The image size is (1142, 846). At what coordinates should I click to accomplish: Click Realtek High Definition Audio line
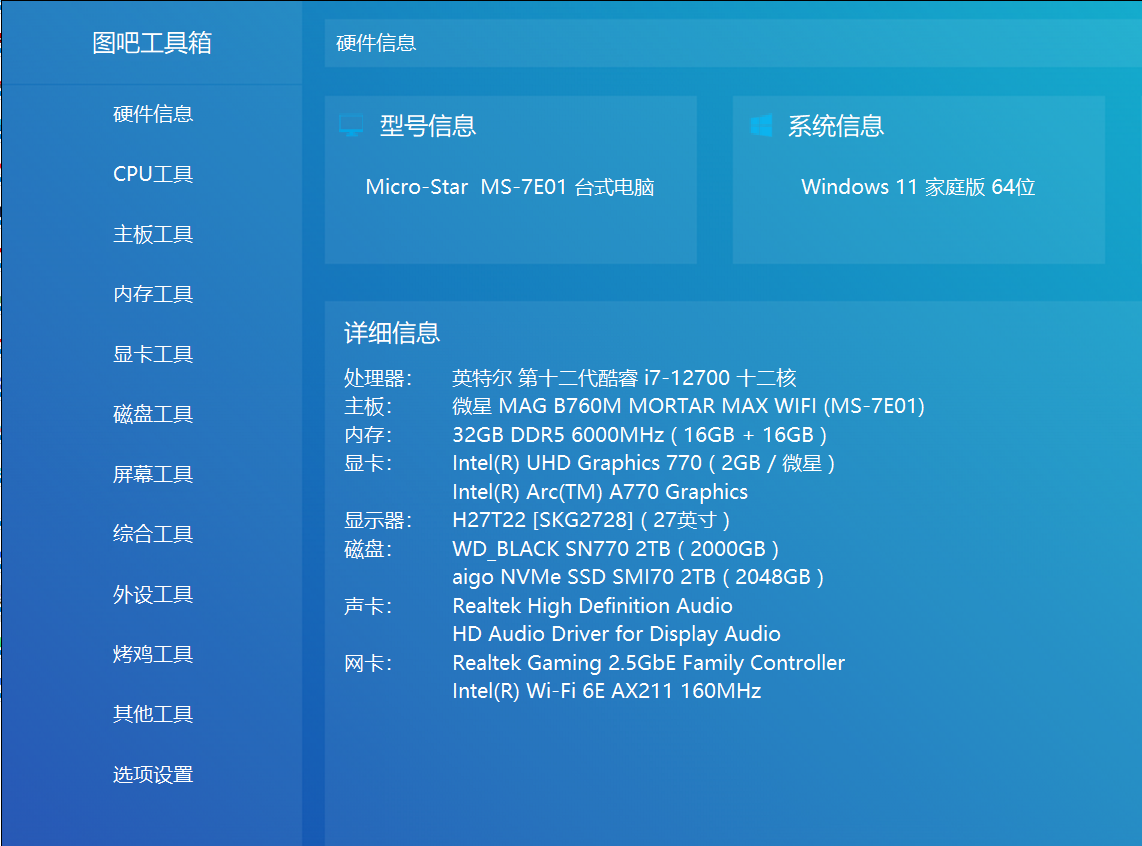pos(592,606)
